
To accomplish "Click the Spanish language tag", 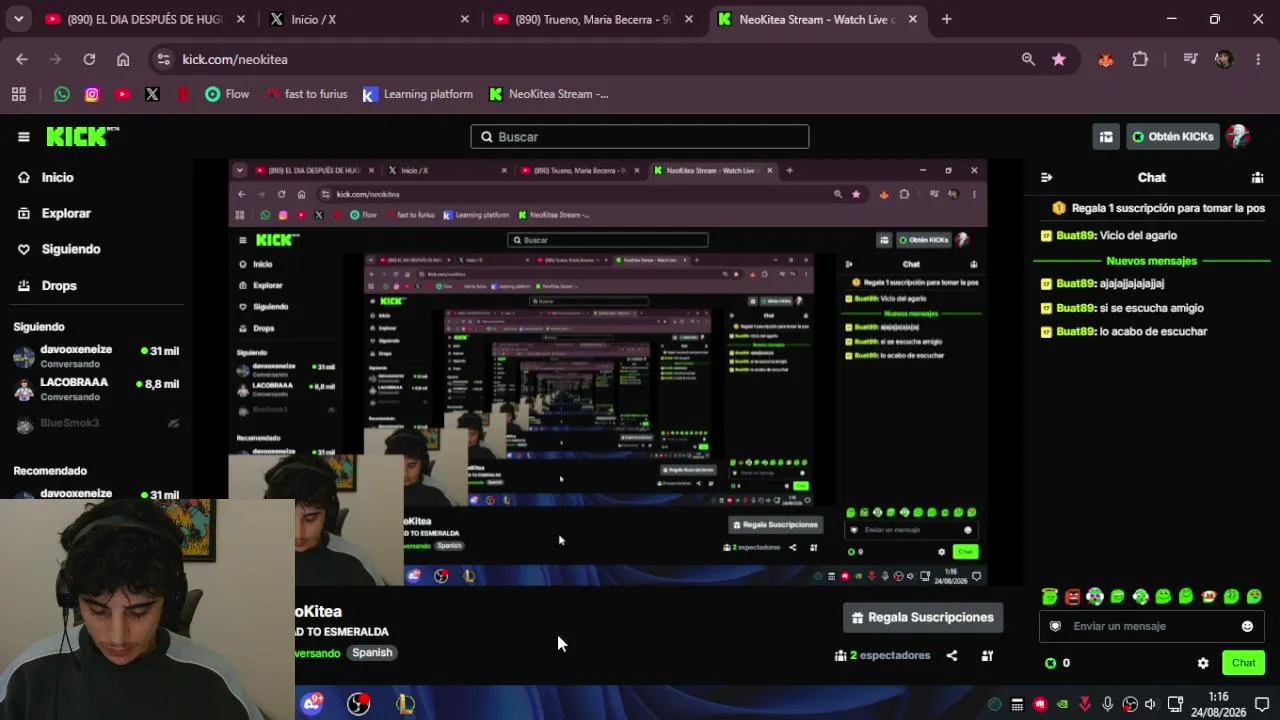I will click(372, 653).
